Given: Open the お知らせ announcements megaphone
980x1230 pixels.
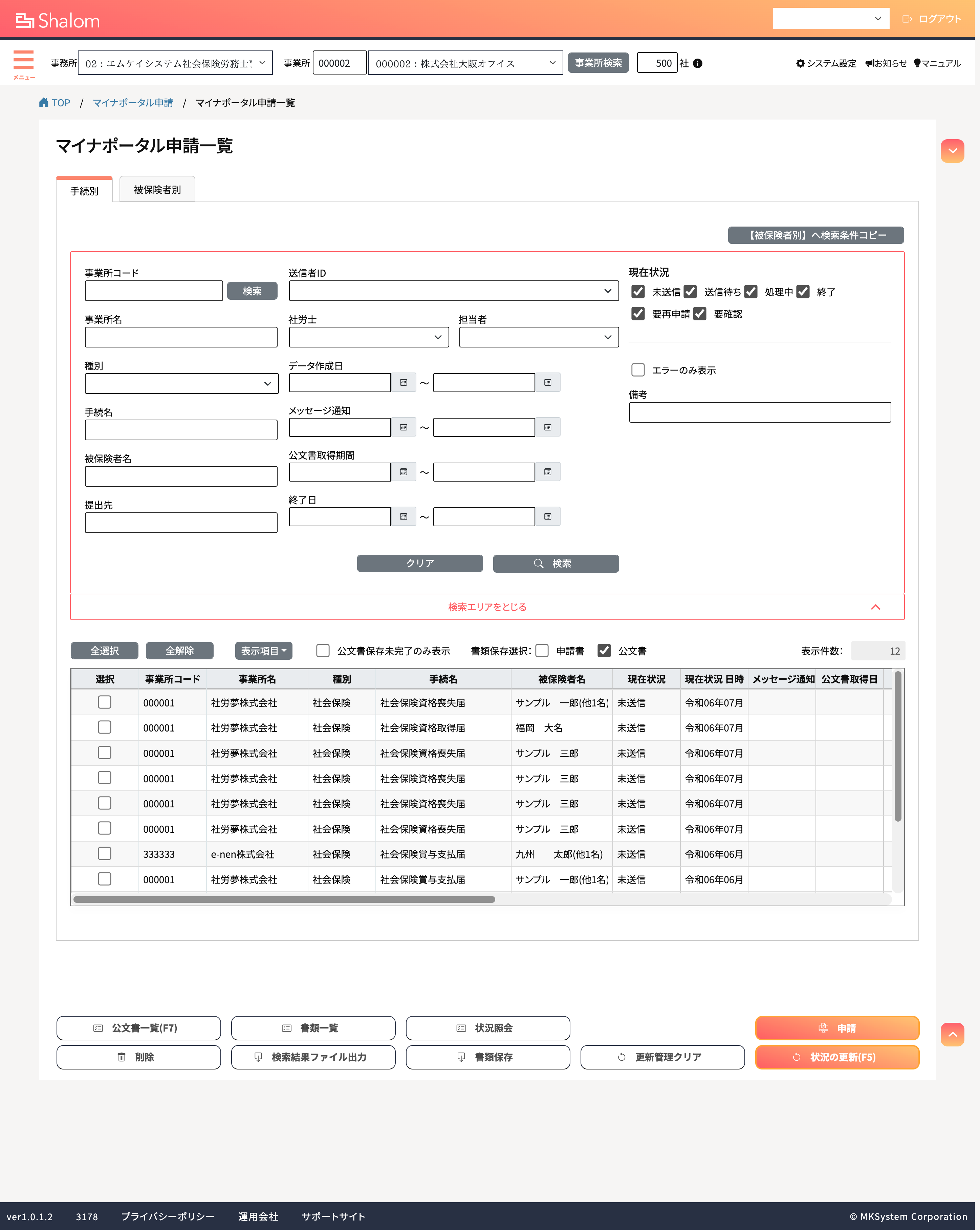Looking at the screenshot, I should (869, 63).
